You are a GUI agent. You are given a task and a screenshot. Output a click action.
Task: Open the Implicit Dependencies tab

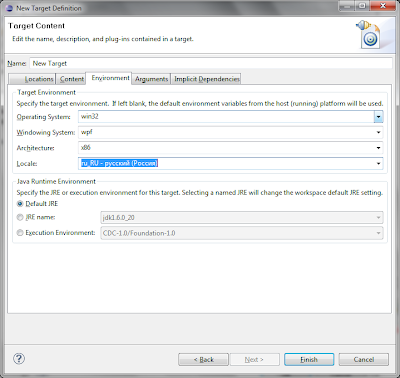pos(207,79)
